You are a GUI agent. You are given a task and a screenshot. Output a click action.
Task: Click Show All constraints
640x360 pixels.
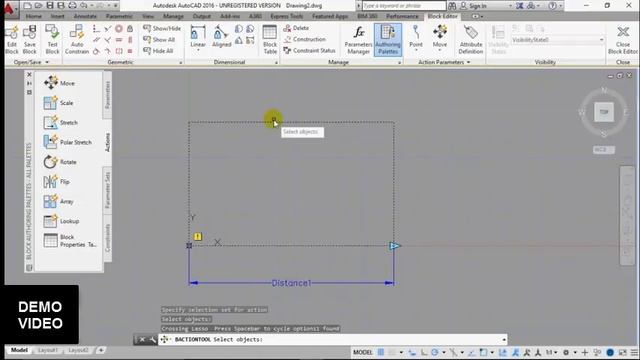click(x=159, y=40)
